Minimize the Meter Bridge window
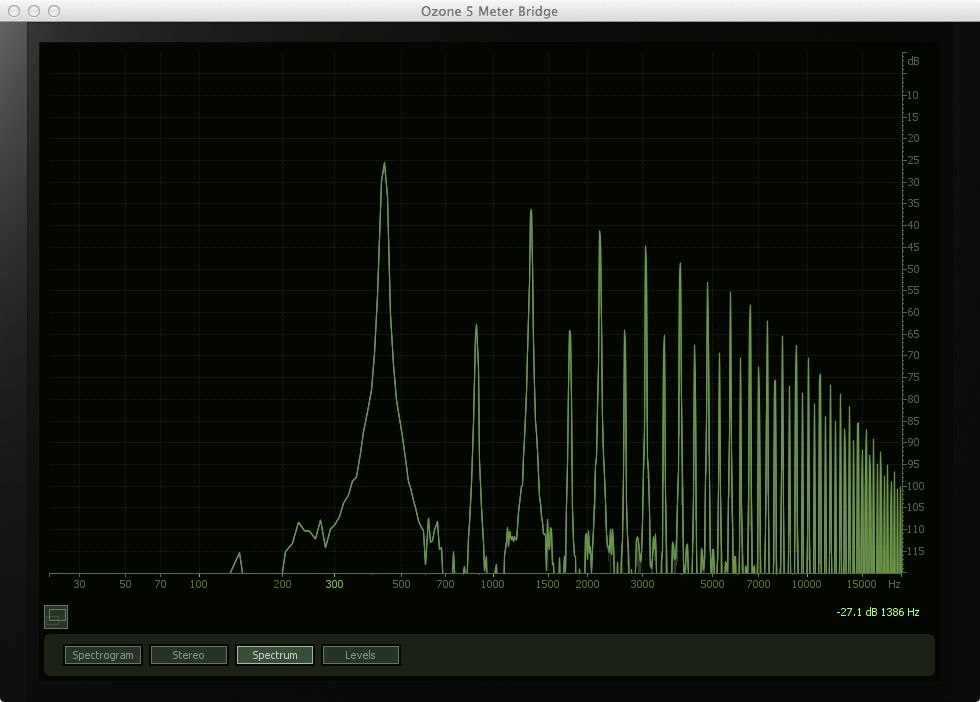The width and height of the screenshot is (980, 702). coord(34,11)
